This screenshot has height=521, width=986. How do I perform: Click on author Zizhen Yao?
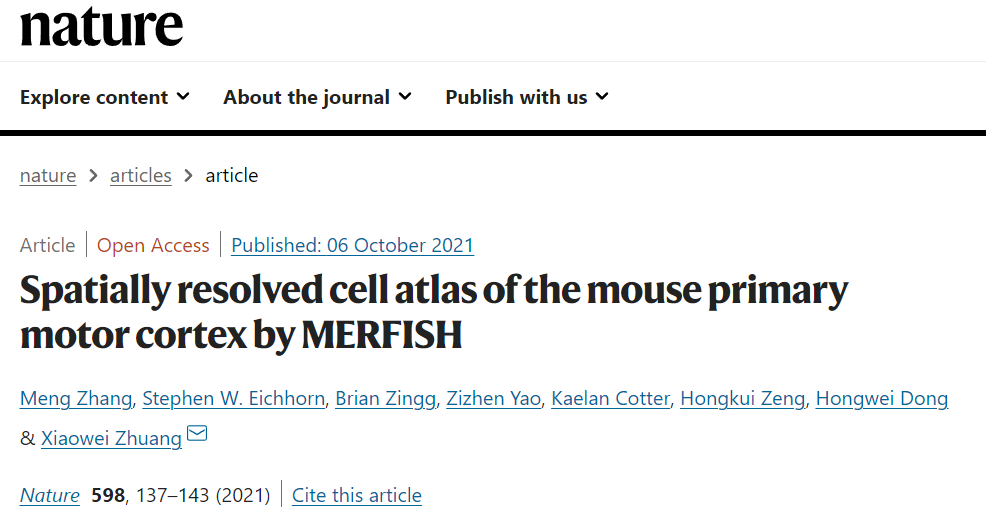coord(494,398)
